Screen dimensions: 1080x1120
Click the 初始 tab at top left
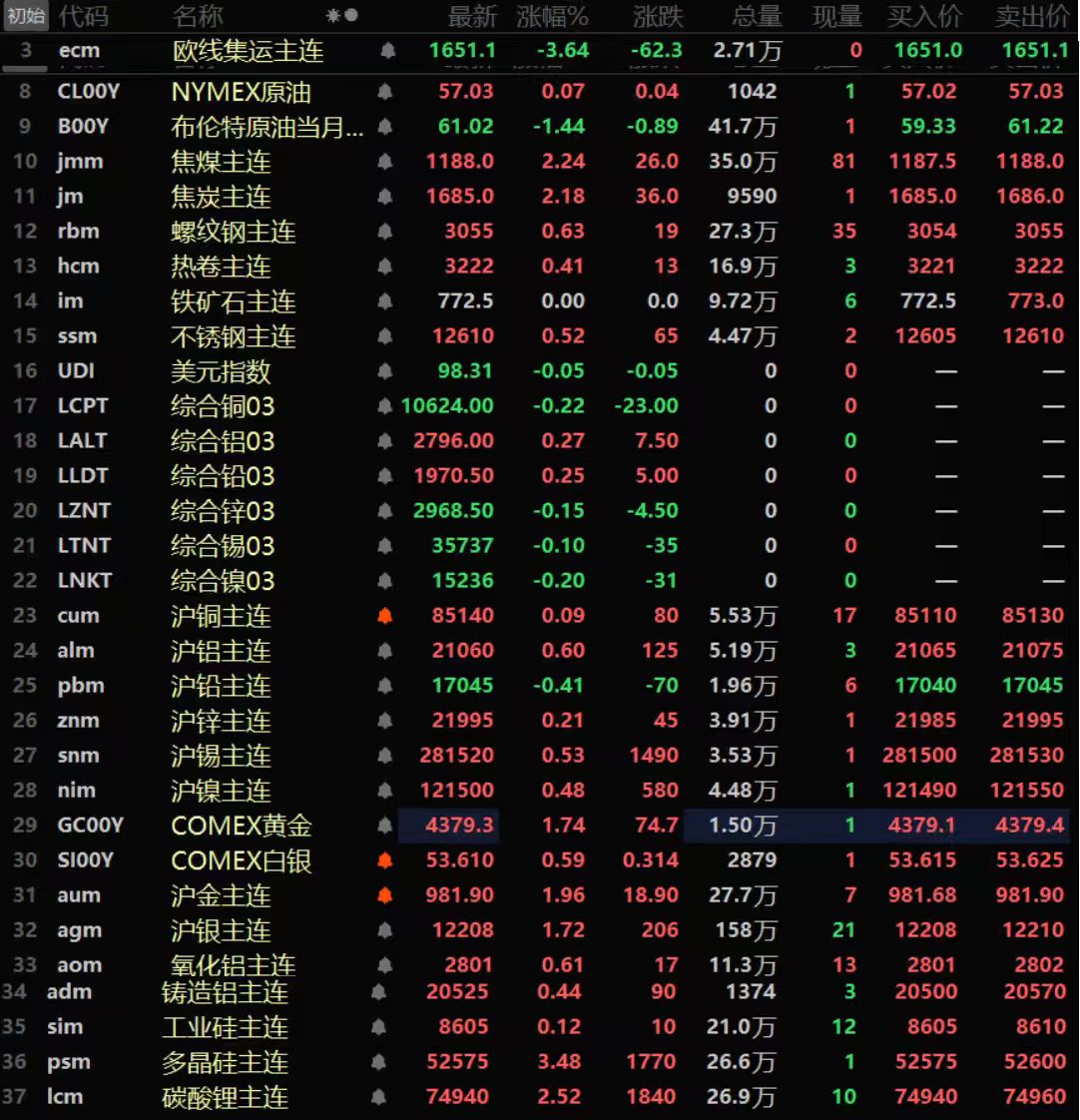(26, 16)
